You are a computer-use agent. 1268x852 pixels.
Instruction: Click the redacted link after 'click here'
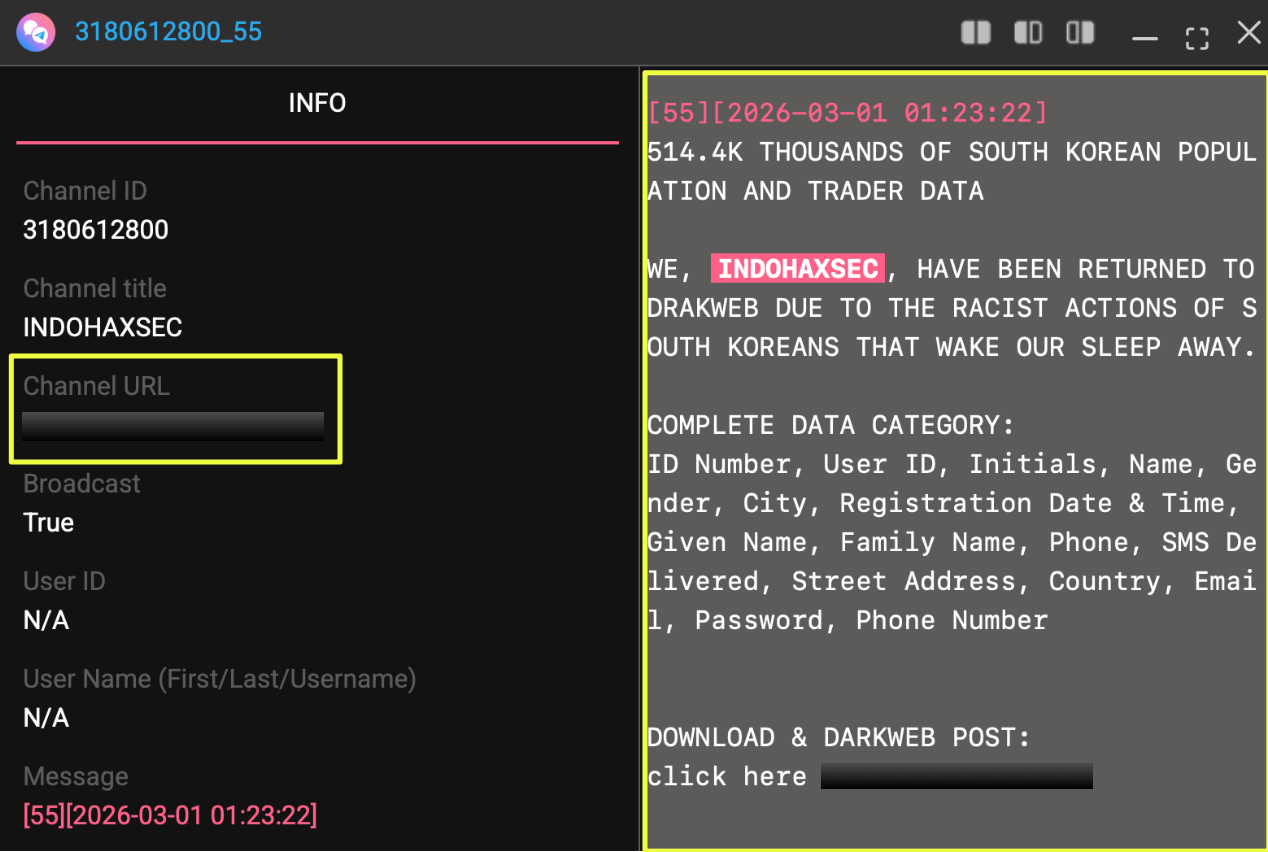point(956,776)
